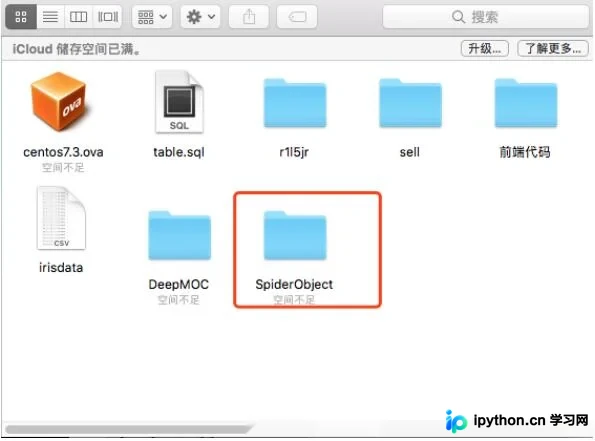The width and height of the screenshot is (595, 441).
Task: Open the action gear menu
Action: point(201,17)
